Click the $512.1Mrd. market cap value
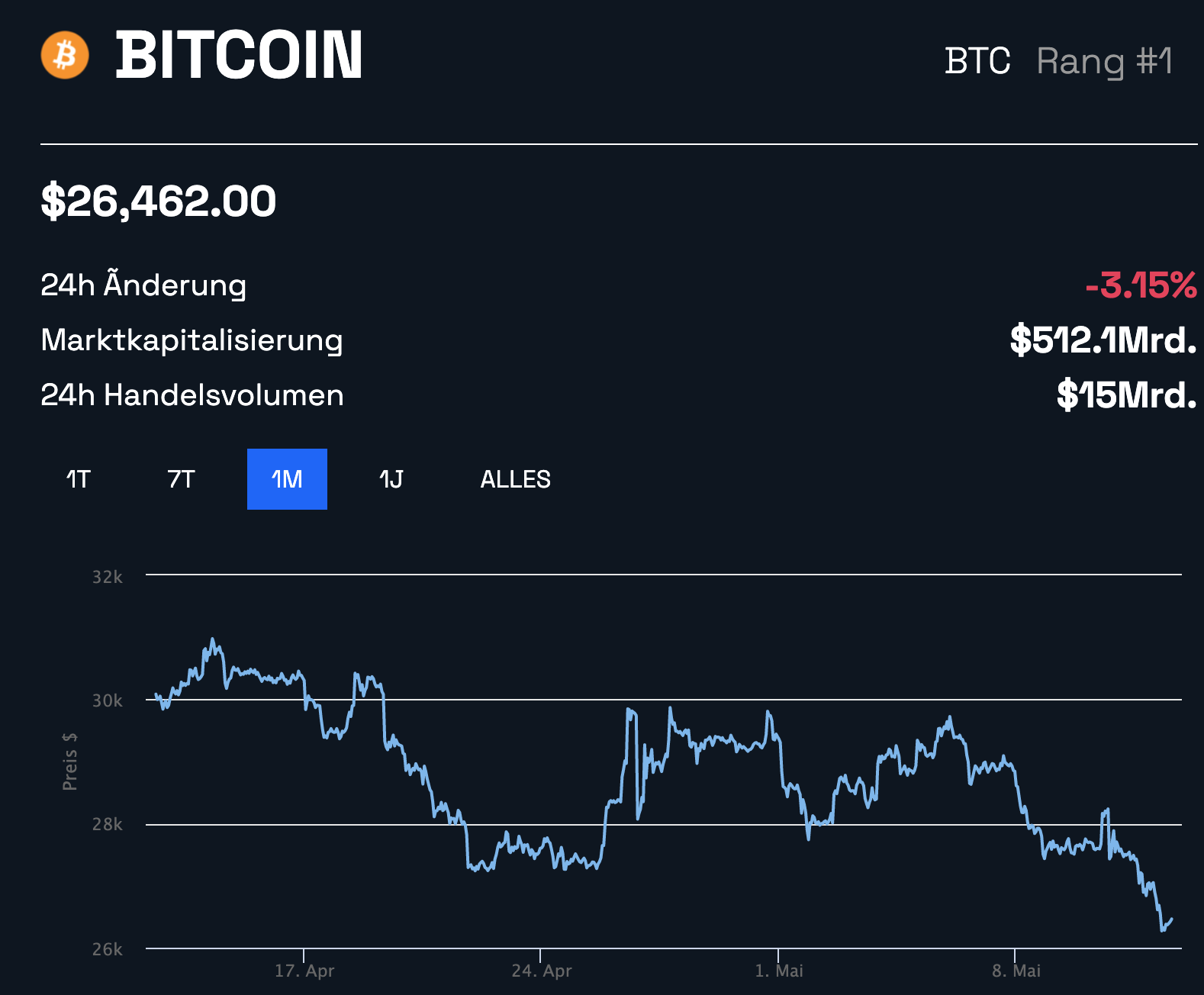 point(1103,340)
